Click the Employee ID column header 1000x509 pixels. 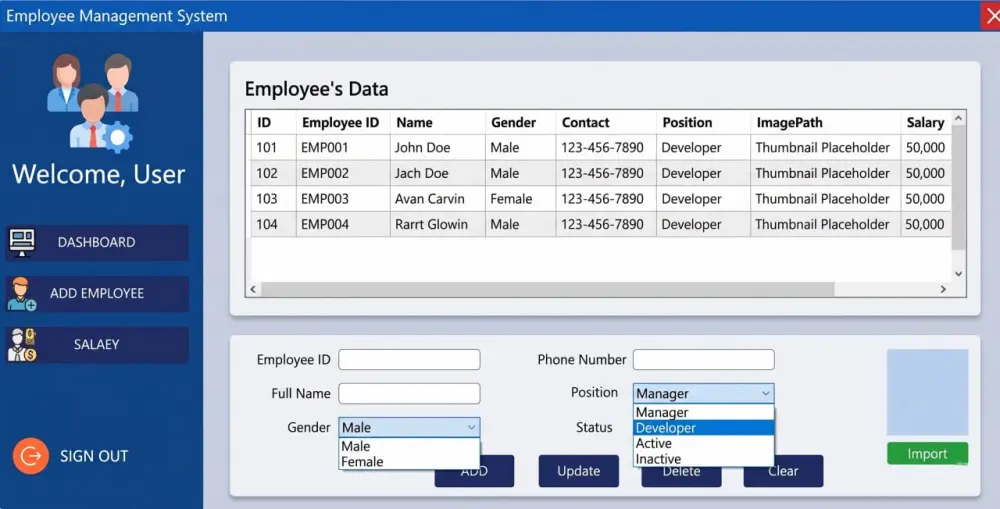point(343,122)
